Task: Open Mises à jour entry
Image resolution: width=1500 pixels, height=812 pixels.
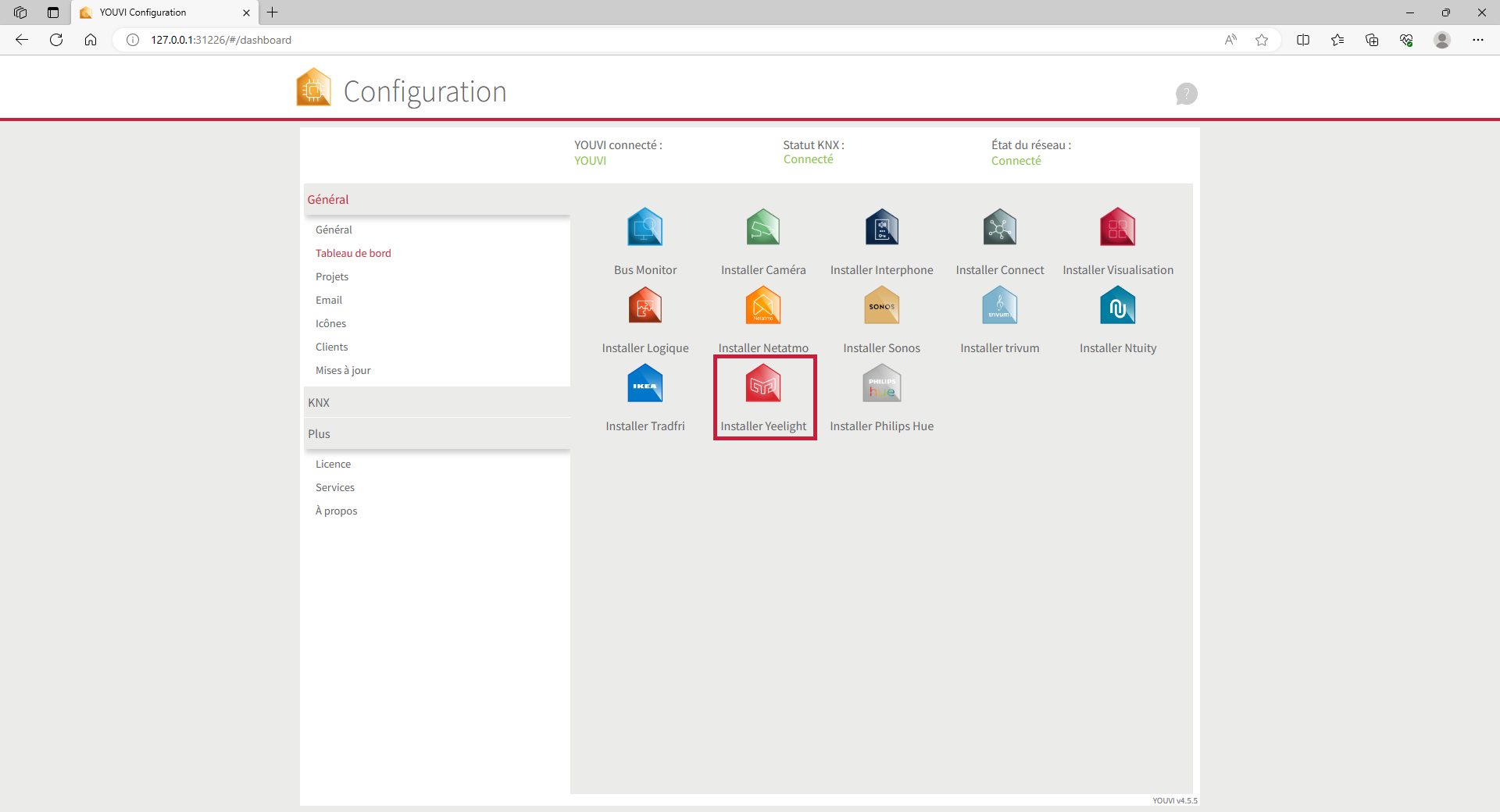Action: pos(343,370)
